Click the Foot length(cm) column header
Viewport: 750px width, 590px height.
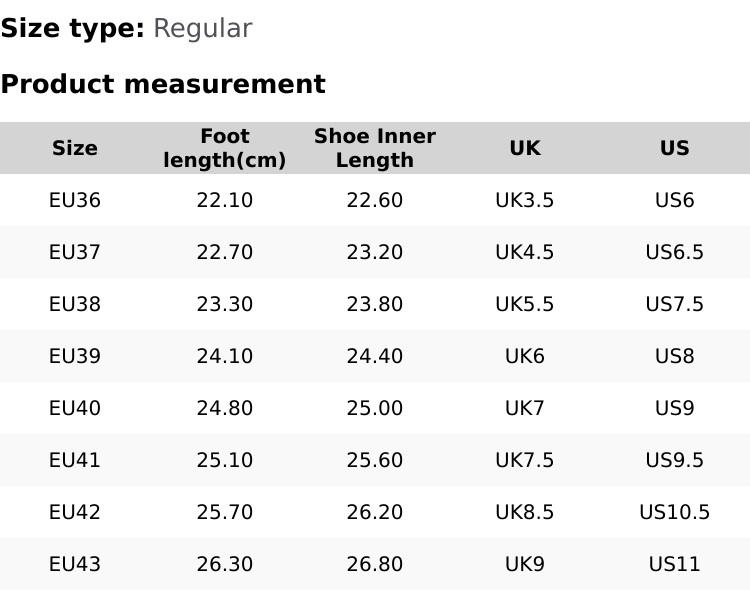pos(225,148)
